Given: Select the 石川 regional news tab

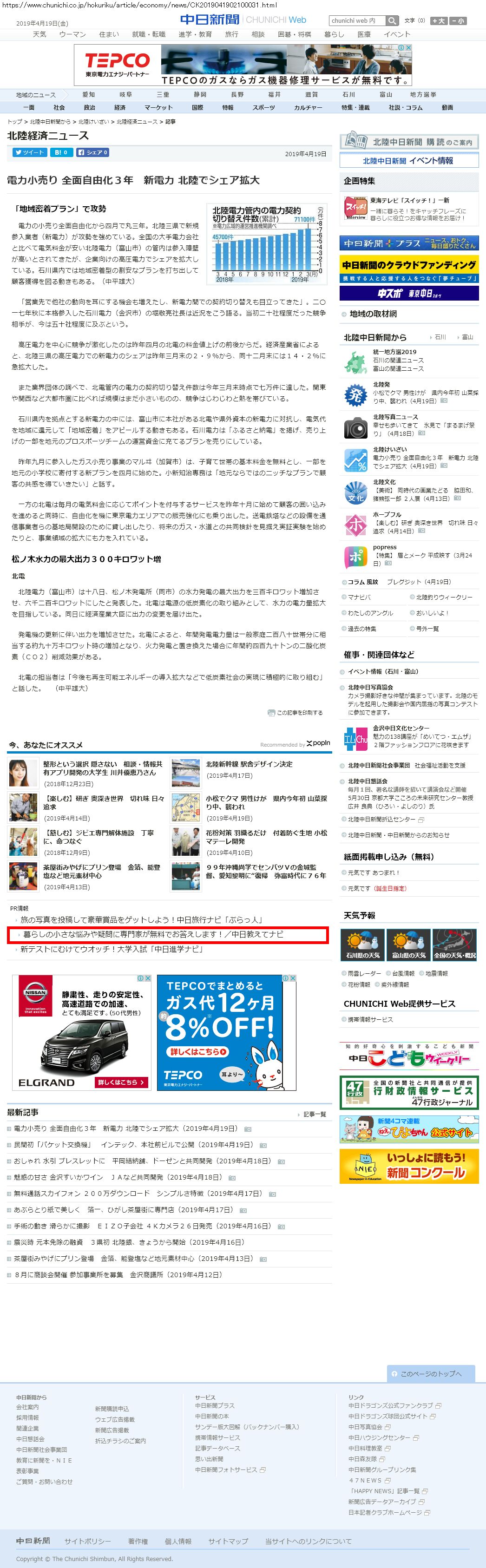Looking at the screenshot, I should [348, 94].
